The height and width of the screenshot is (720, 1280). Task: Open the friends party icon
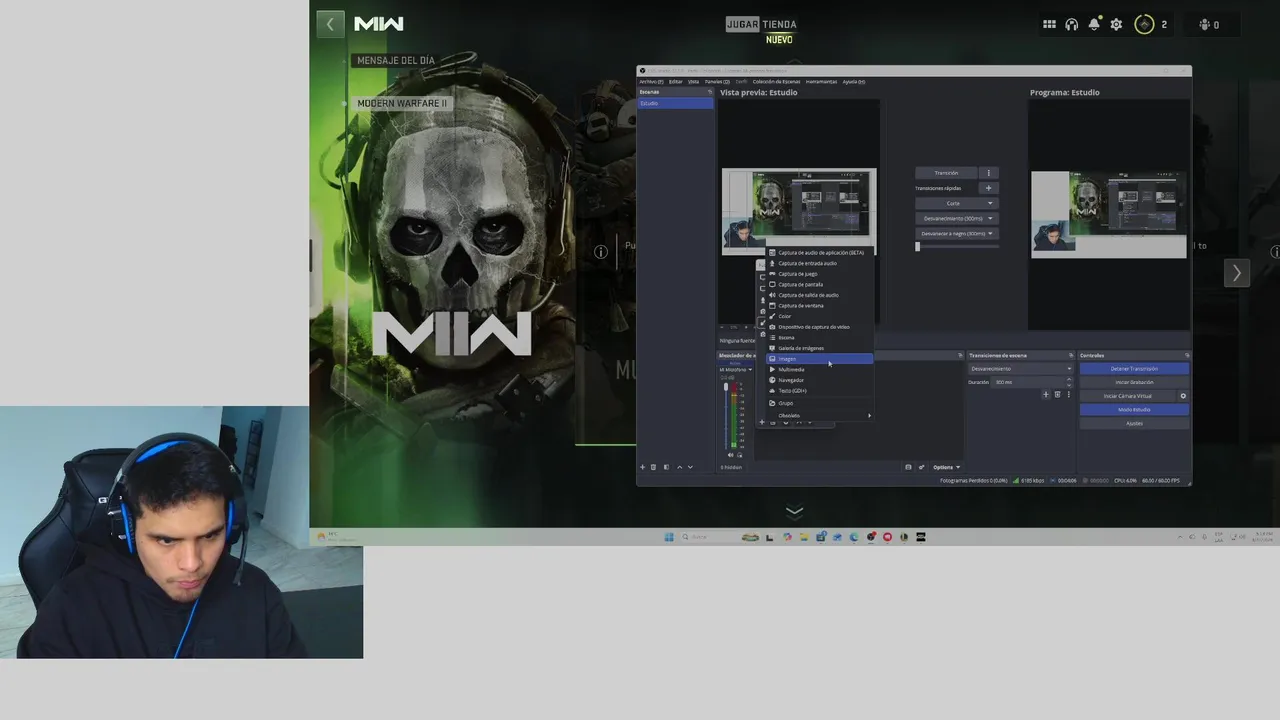click(x=1204, y=24)
